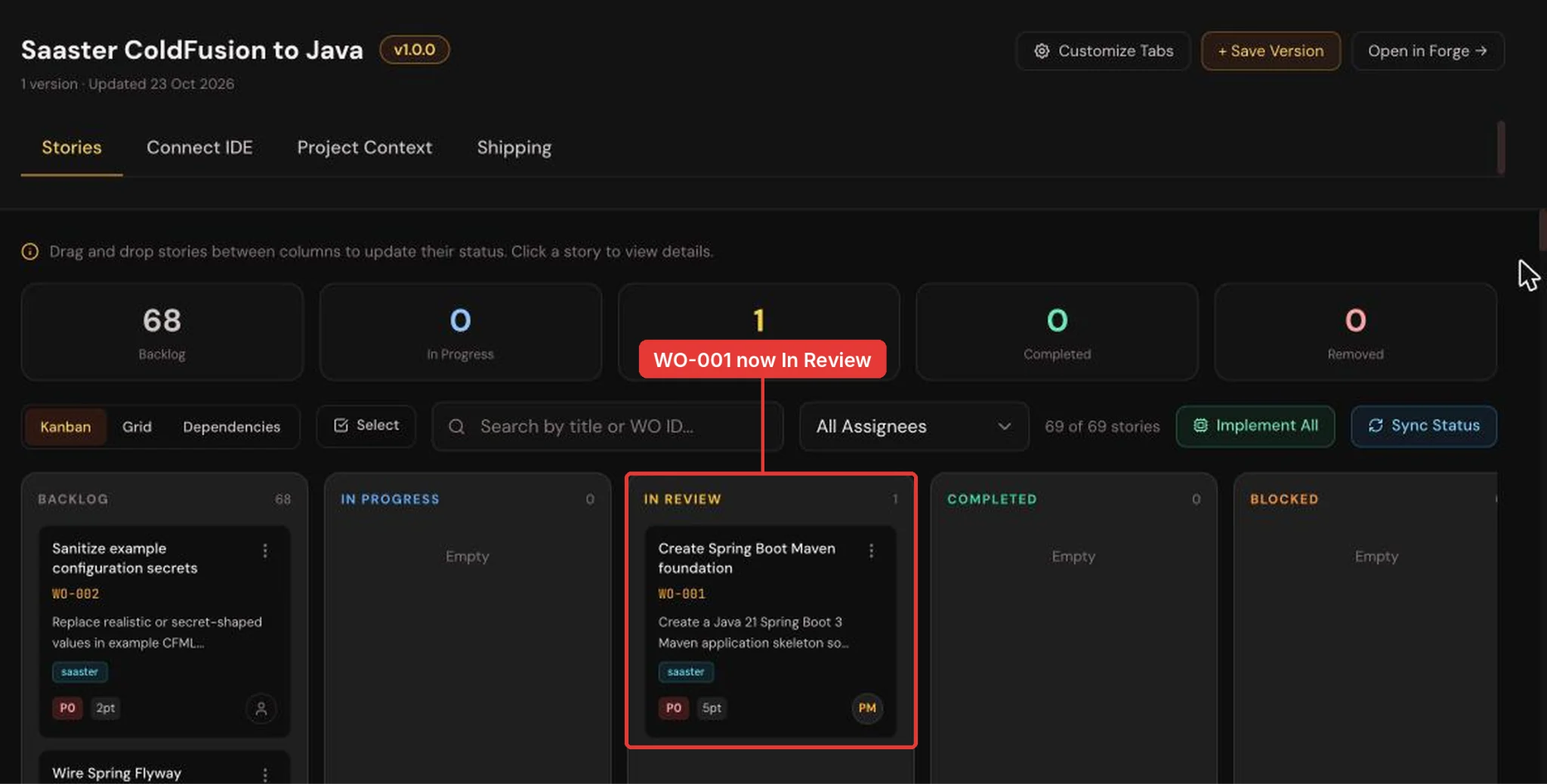Click the WO-002 identifier text

(x=76, y=594)
